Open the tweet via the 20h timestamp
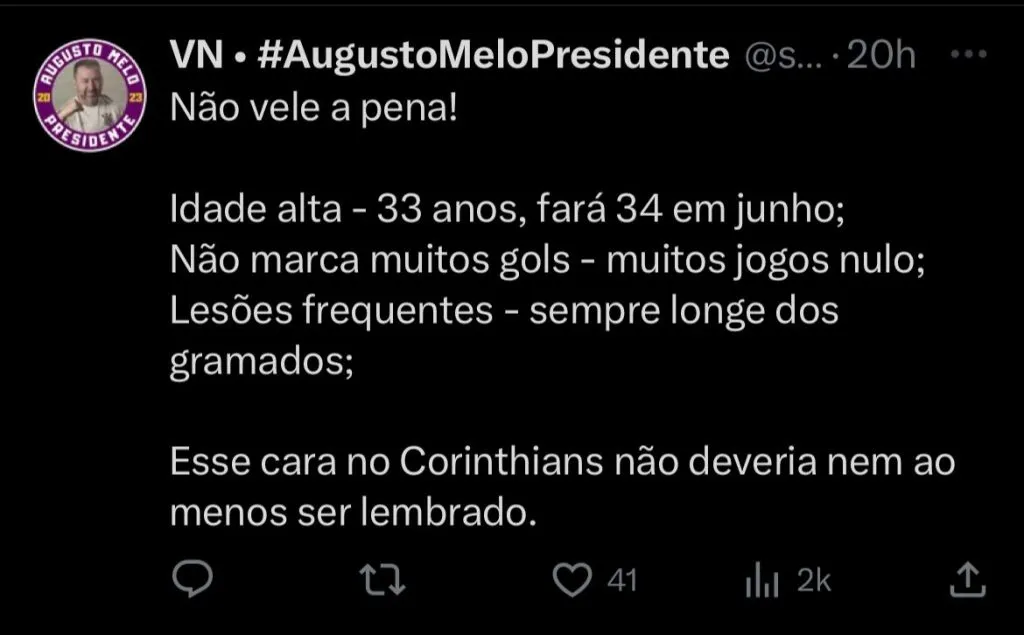 (880, 57)
